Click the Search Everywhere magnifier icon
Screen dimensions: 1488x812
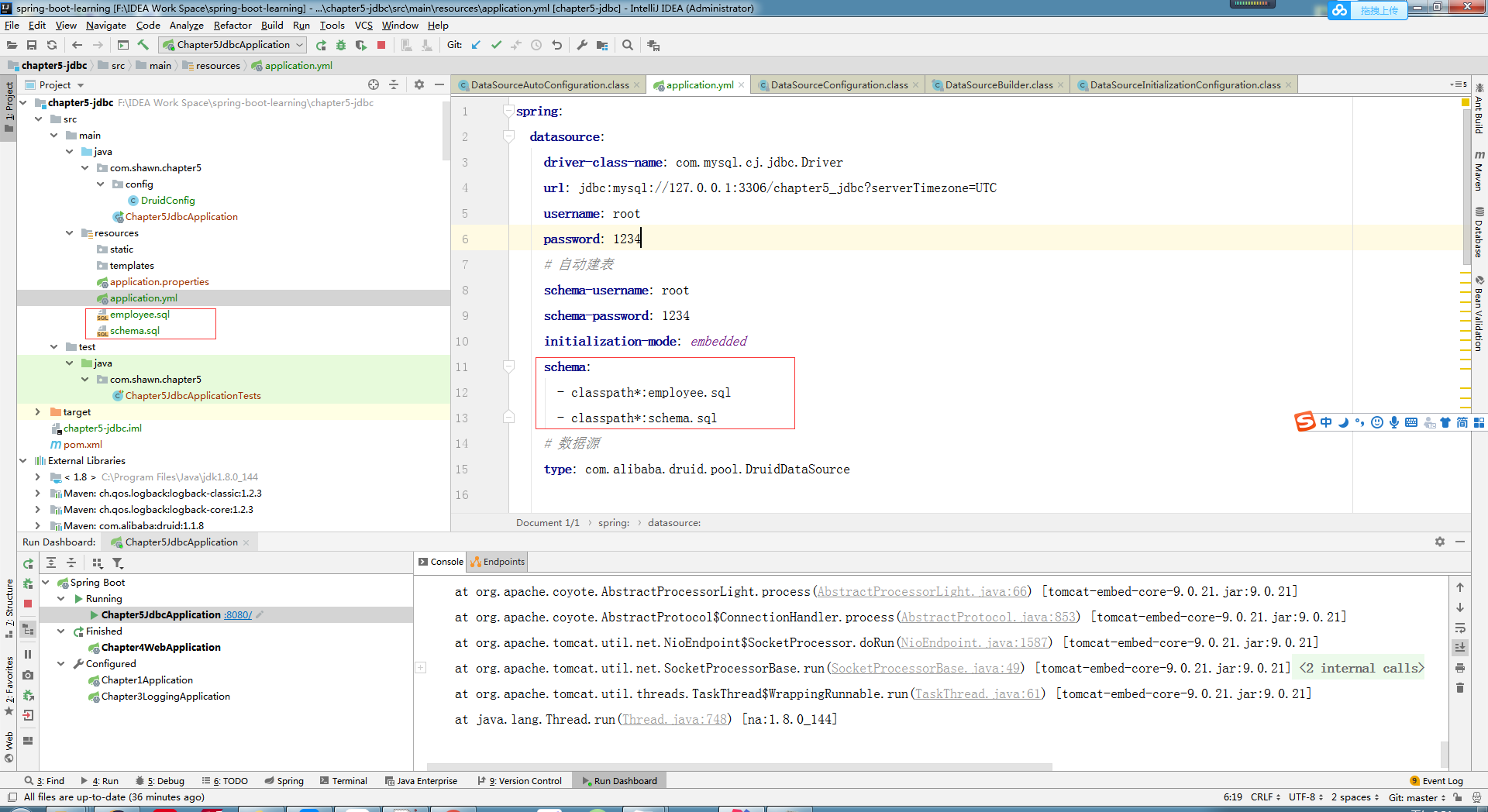point(628,45)
